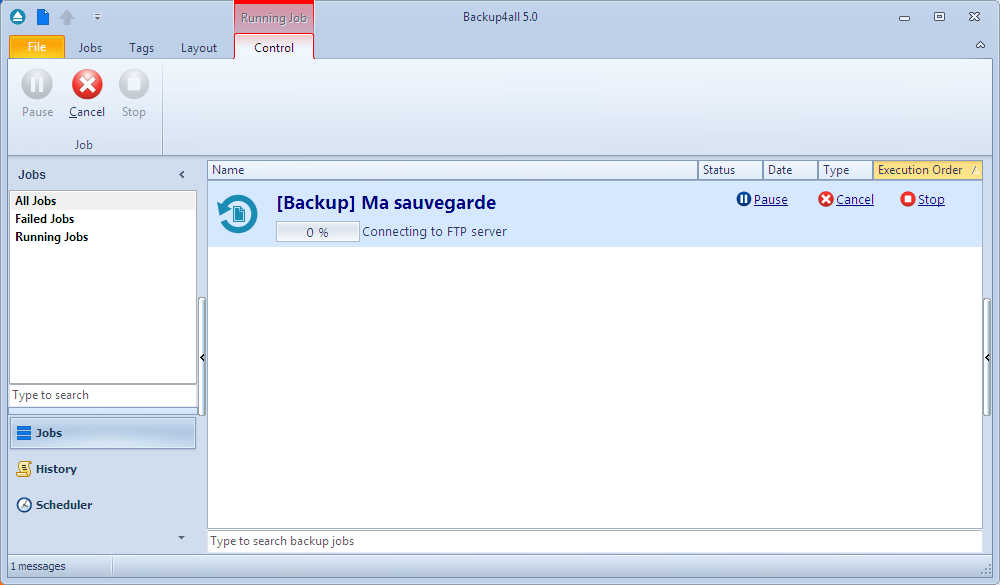The height and width of the screenshot is (585, 1000).
Task: Sort by the Status column header
Action: [x=730, y=170]
